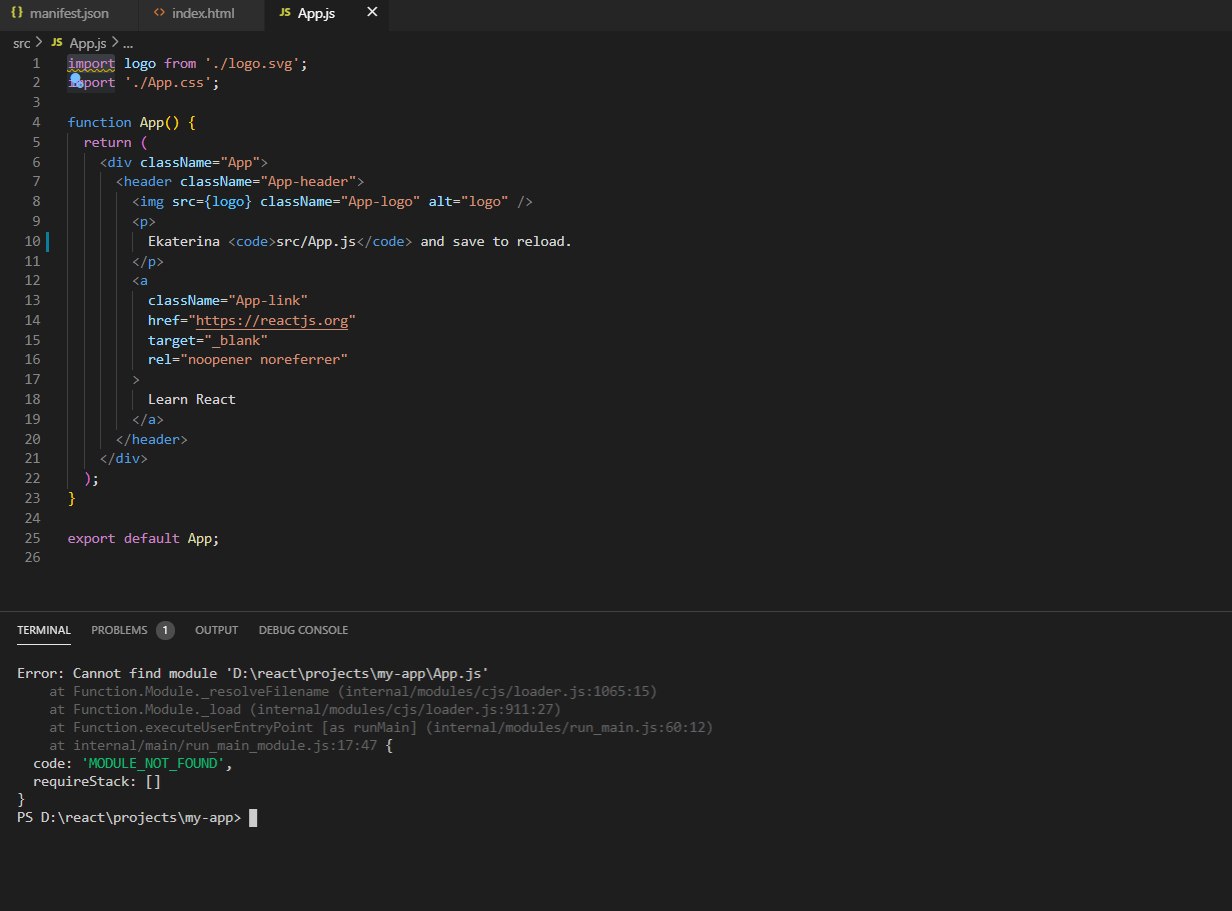
Task: Click the curly braces icon on manifest.json tab
Action: (17, 14)
